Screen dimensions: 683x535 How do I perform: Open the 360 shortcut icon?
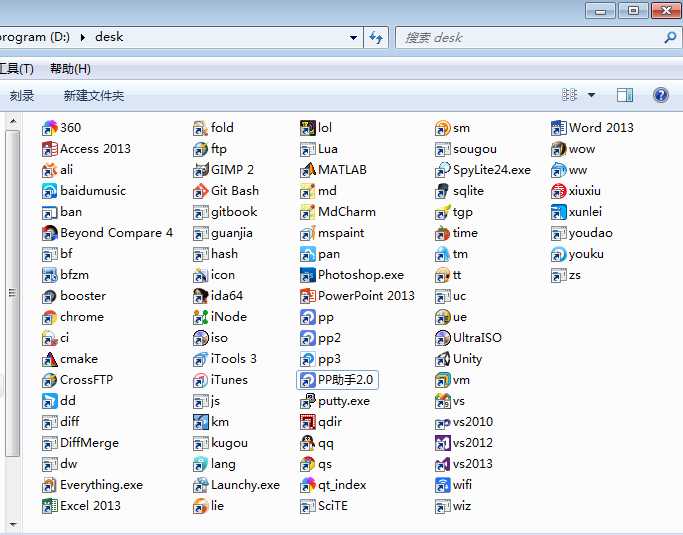coord(49,128)
